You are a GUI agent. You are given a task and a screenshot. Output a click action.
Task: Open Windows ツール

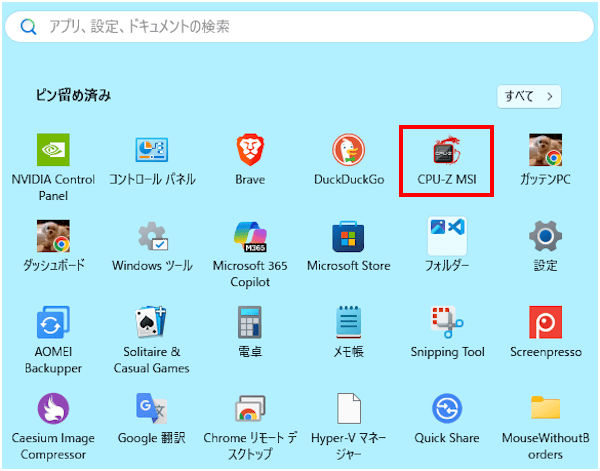pyautogui.click(x=153, y=236)
